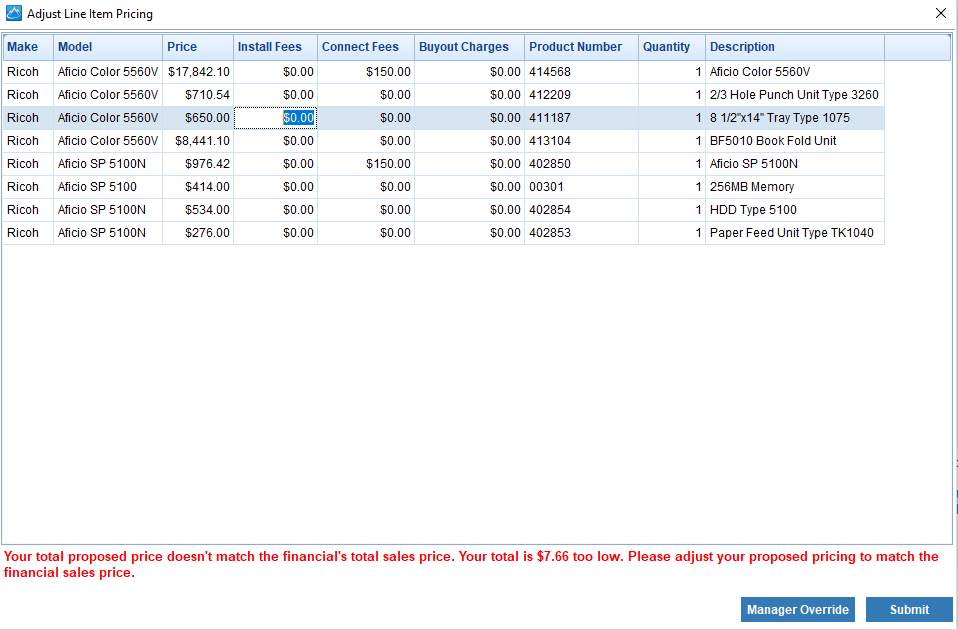Click the Connect Fees cell in the BF5010 row
Viewport: 958px width, 630px height.
pyautogui.click(x=366, y=141)
